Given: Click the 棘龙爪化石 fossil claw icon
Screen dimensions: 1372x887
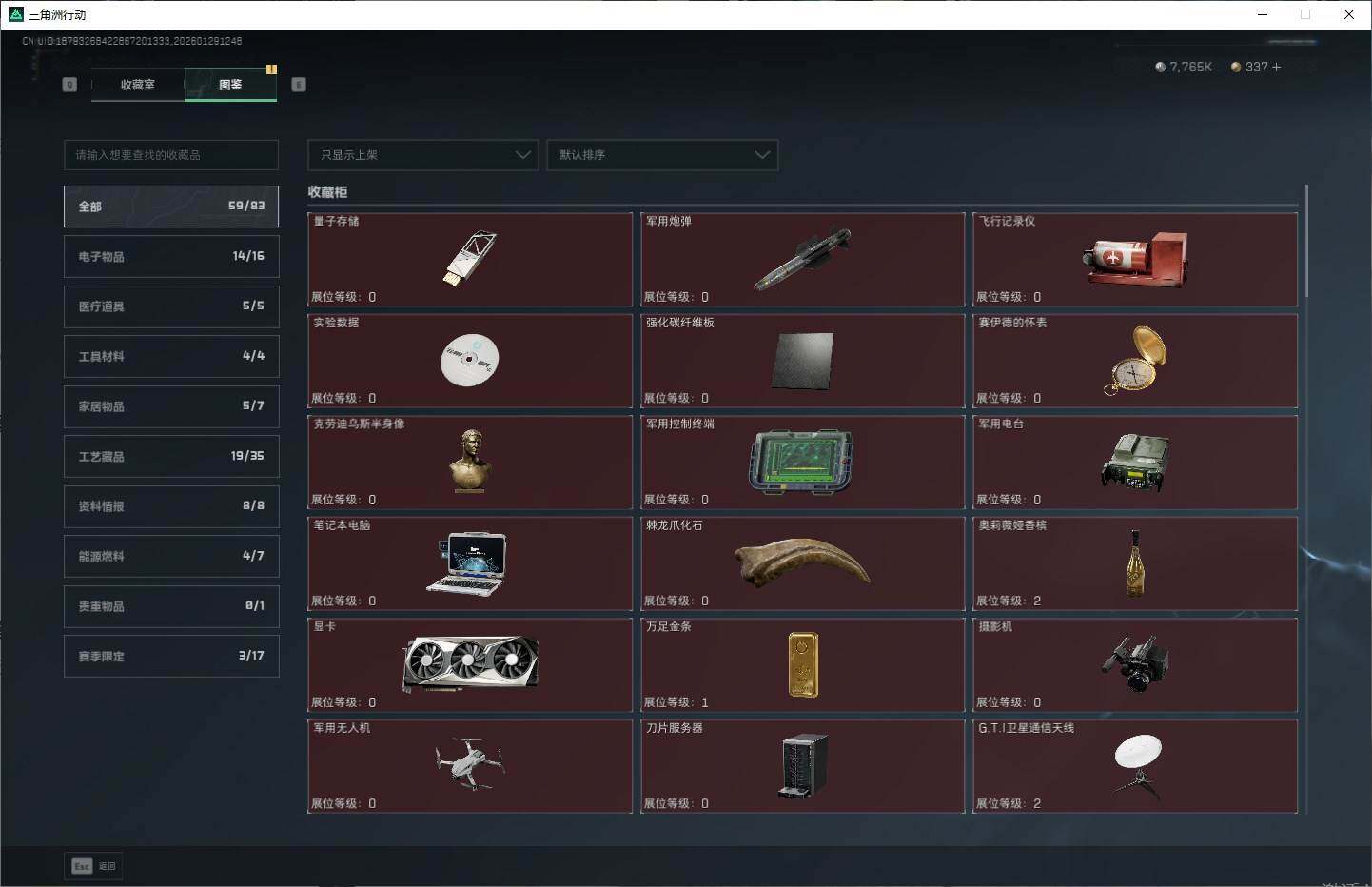Looking at the screenshot, I should pyautogui.click(x=802, y=562).
